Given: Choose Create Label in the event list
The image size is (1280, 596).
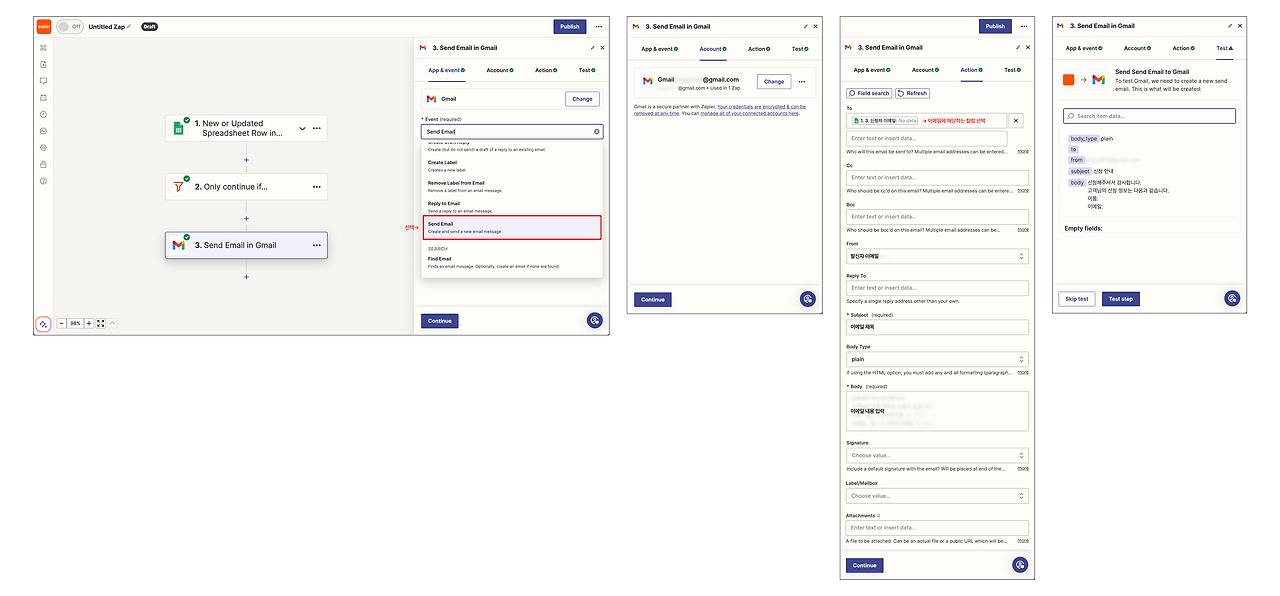Looking at the screenshot, I should (x=512, y=165).
